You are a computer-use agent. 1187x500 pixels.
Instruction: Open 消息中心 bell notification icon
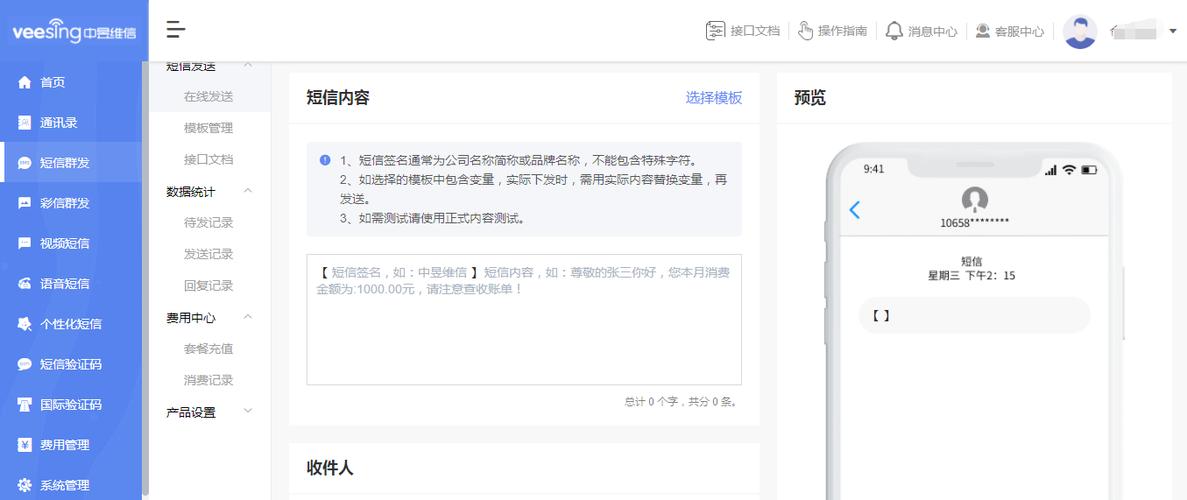894,31
